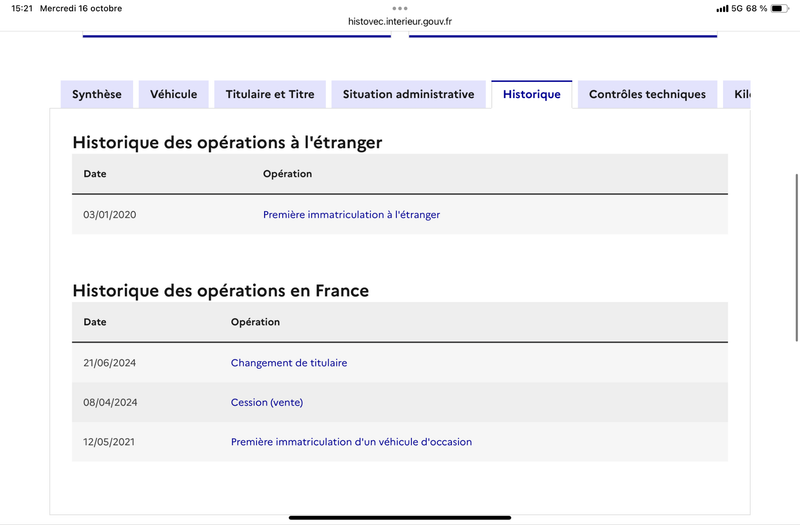Select the Historique tab

pyautogui.click(x=532, y=94)
